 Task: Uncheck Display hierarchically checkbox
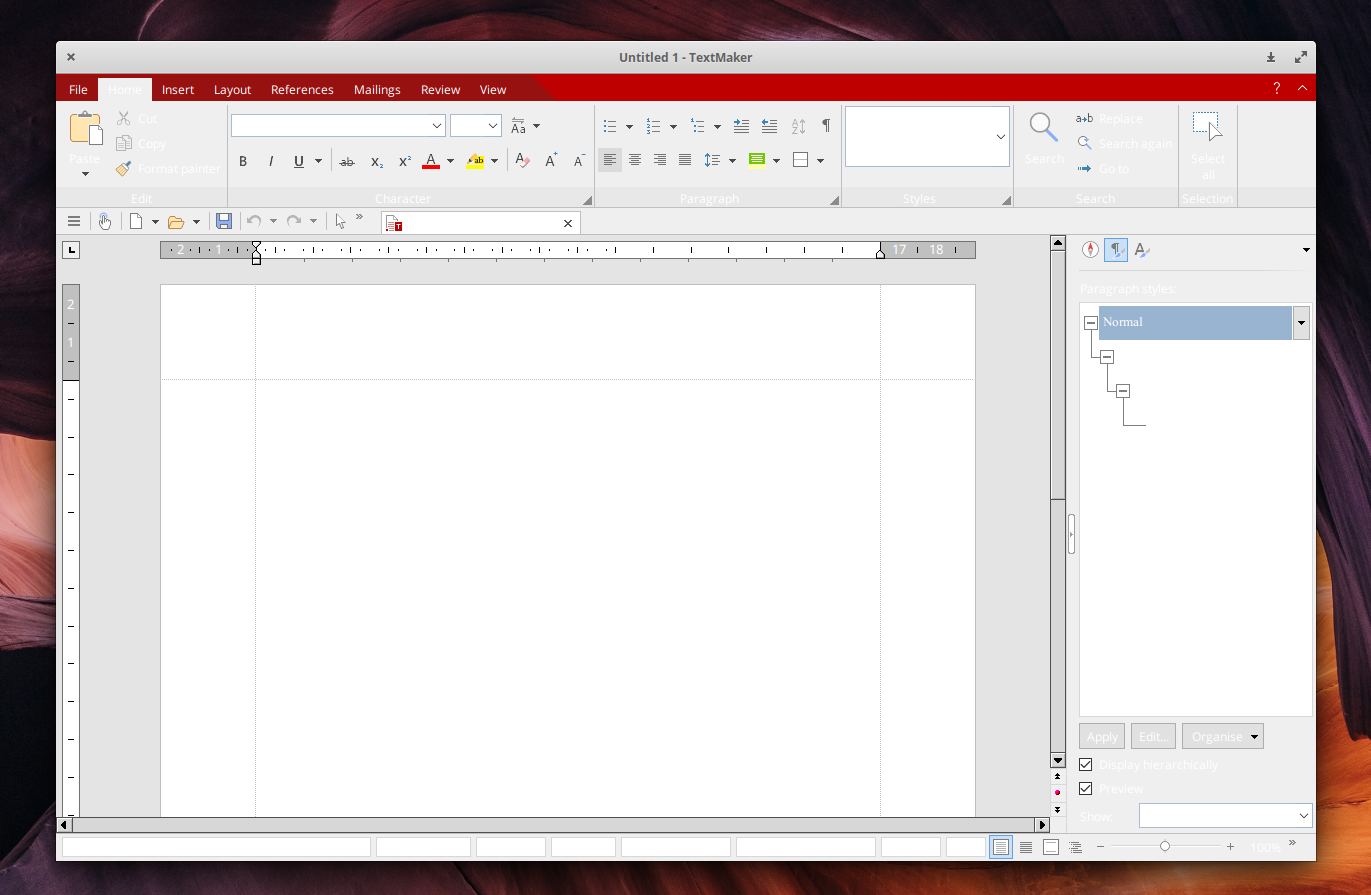click(1086, 765)
